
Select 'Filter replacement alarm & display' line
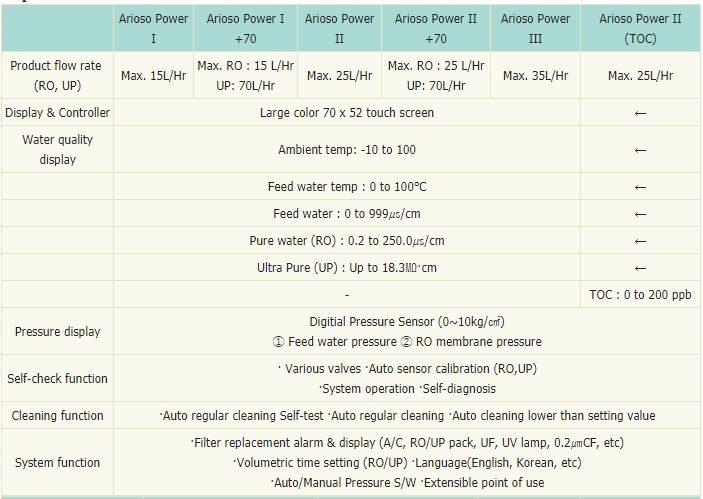pyautogui.click(x=407, y=443)
